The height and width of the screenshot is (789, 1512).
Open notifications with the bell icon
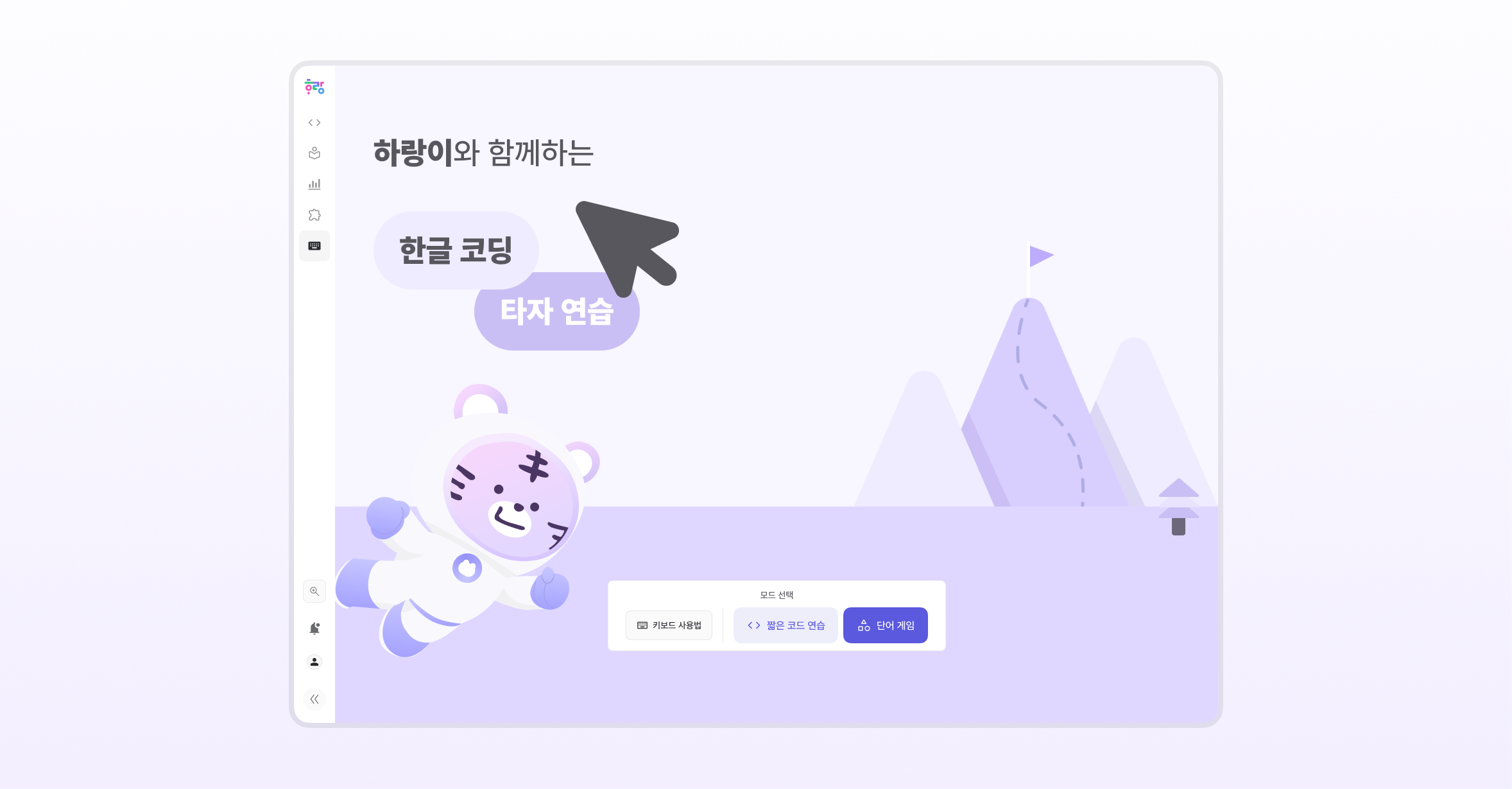point(314,629)
